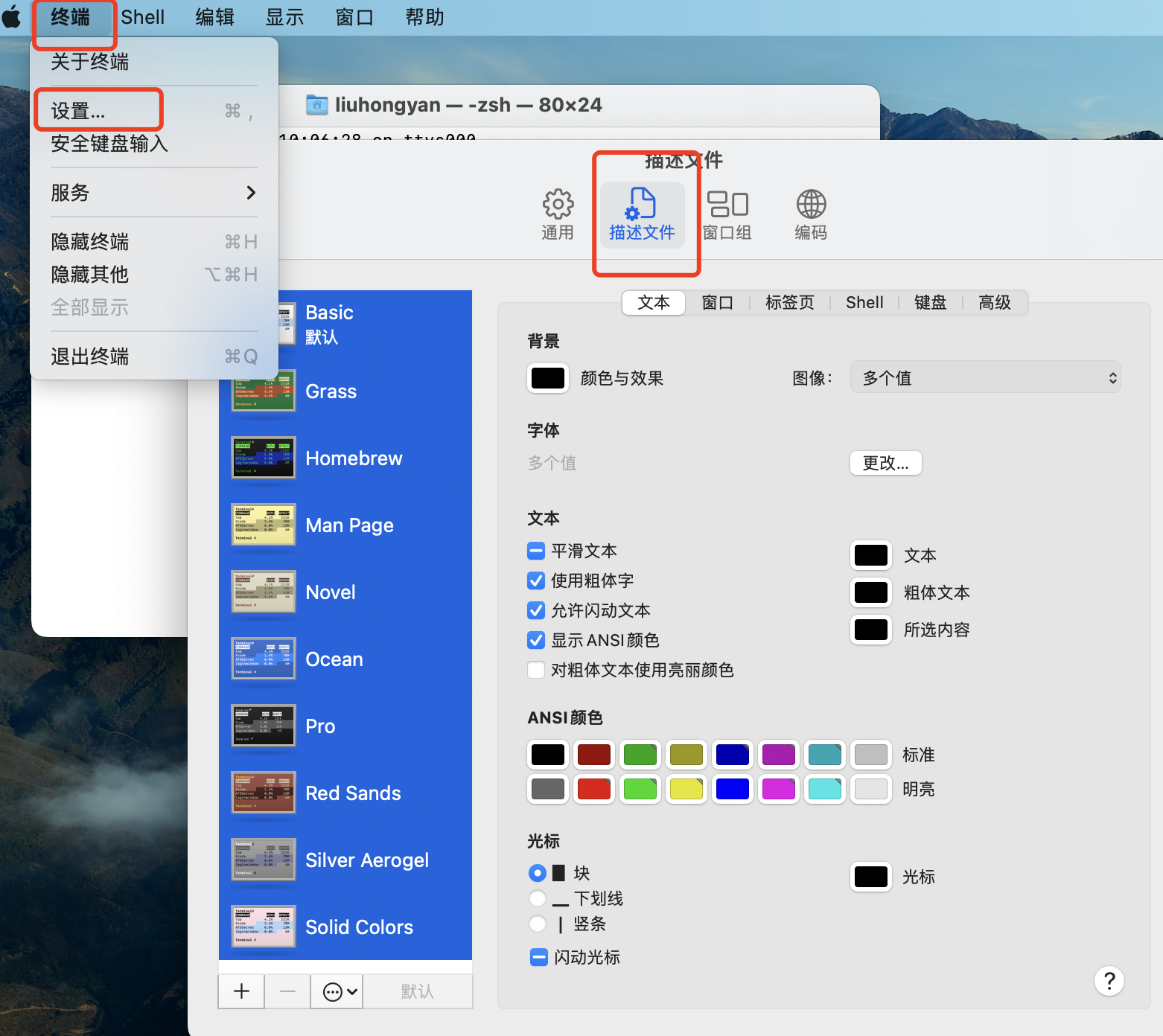
Task: Toggle the 允许闪动文本 checkbox
Action: [536, 610]
